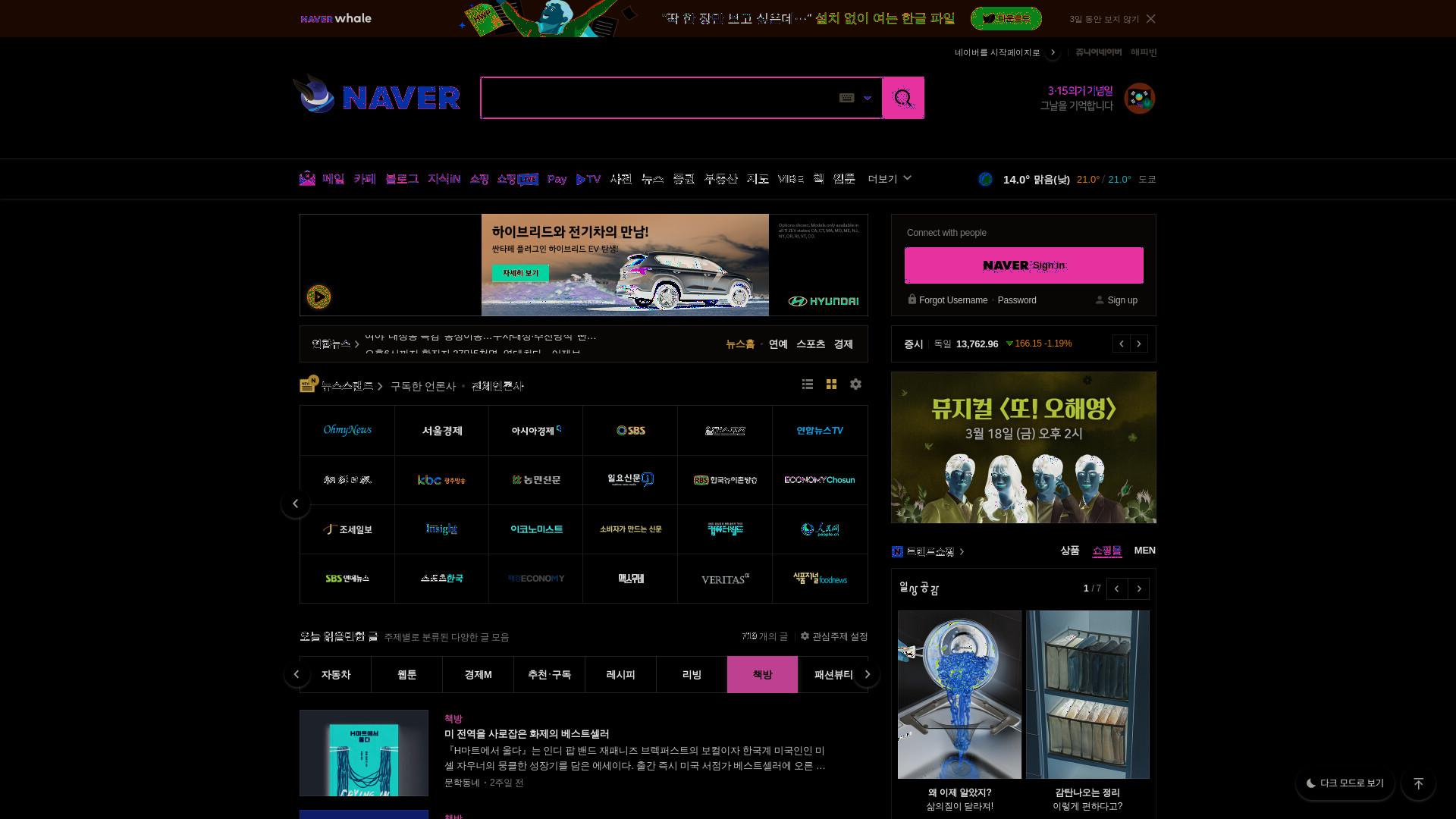Click the ECONOMYChosun logo

coord(820,480)
